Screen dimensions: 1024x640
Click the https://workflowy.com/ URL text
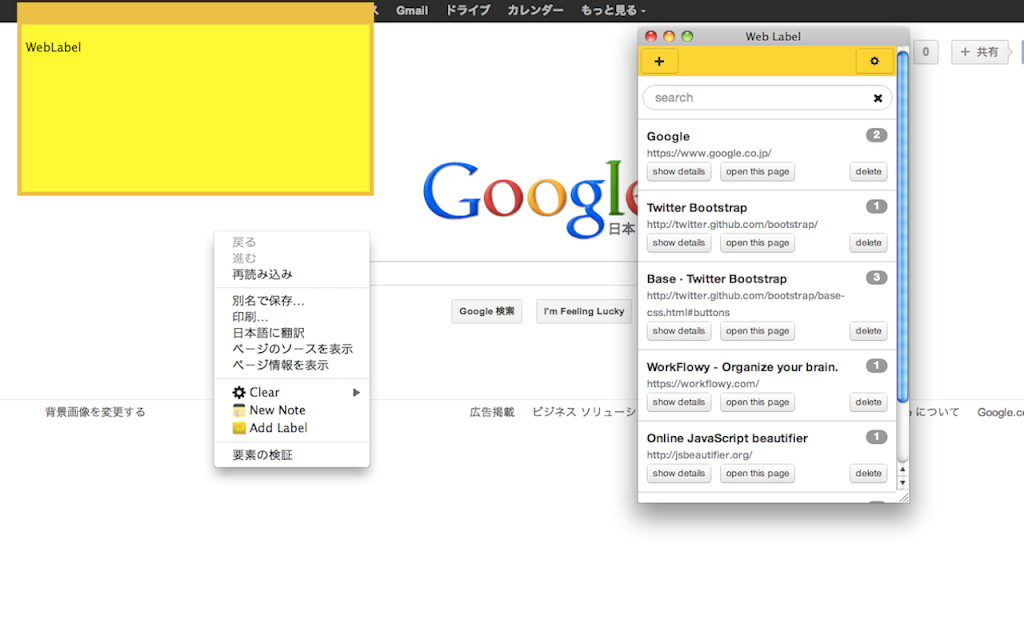703,384
